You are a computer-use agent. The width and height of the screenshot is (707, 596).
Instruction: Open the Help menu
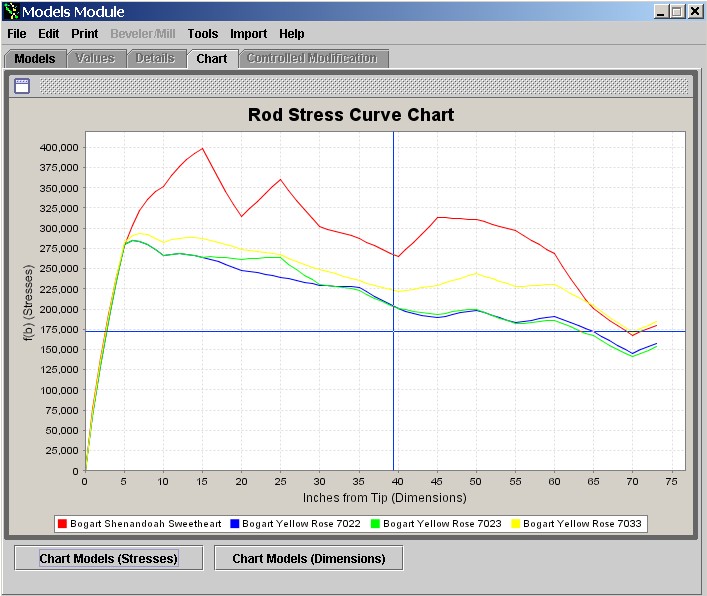292,33
